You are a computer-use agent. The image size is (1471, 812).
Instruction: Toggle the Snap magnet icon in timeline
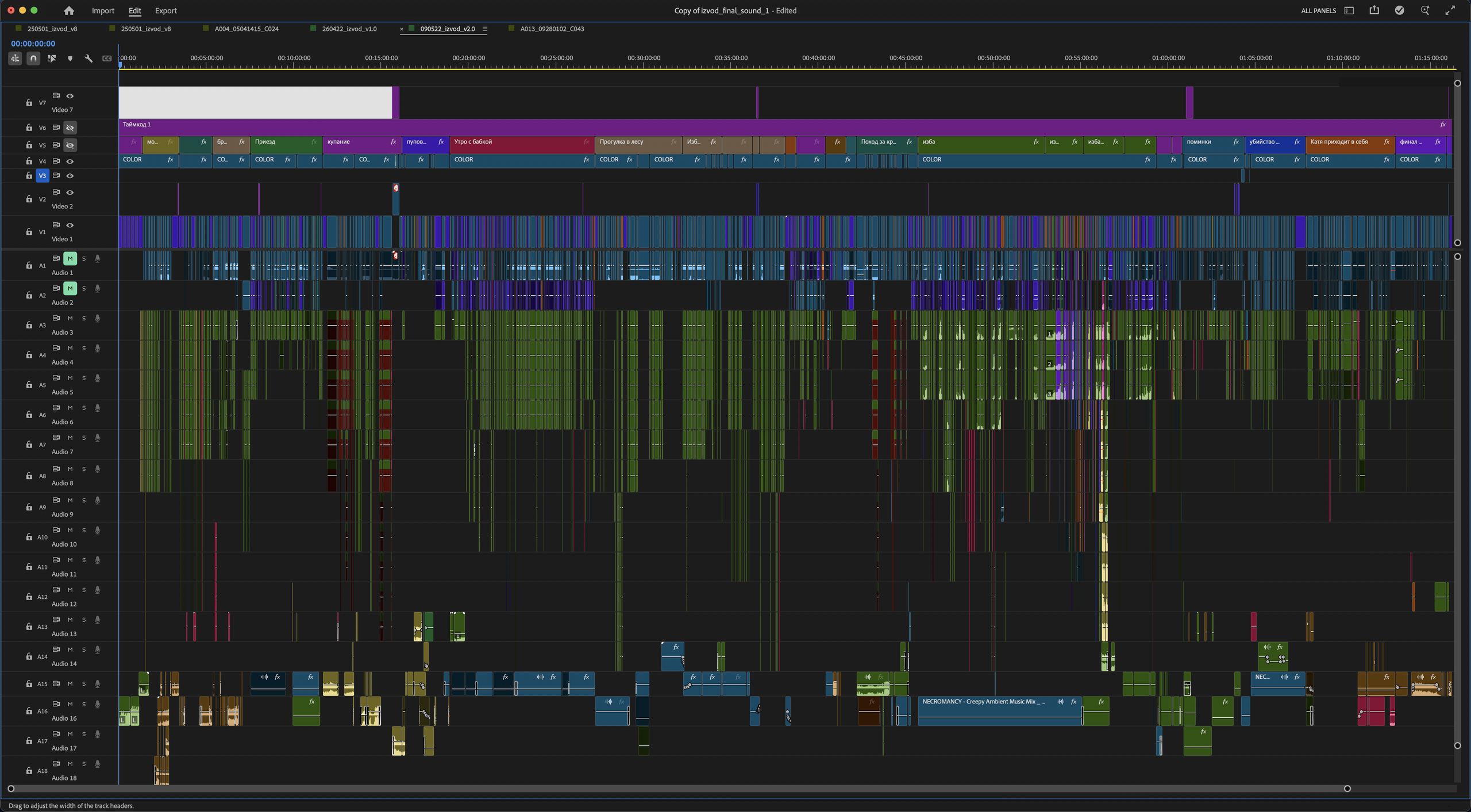[x=33, y=58]
